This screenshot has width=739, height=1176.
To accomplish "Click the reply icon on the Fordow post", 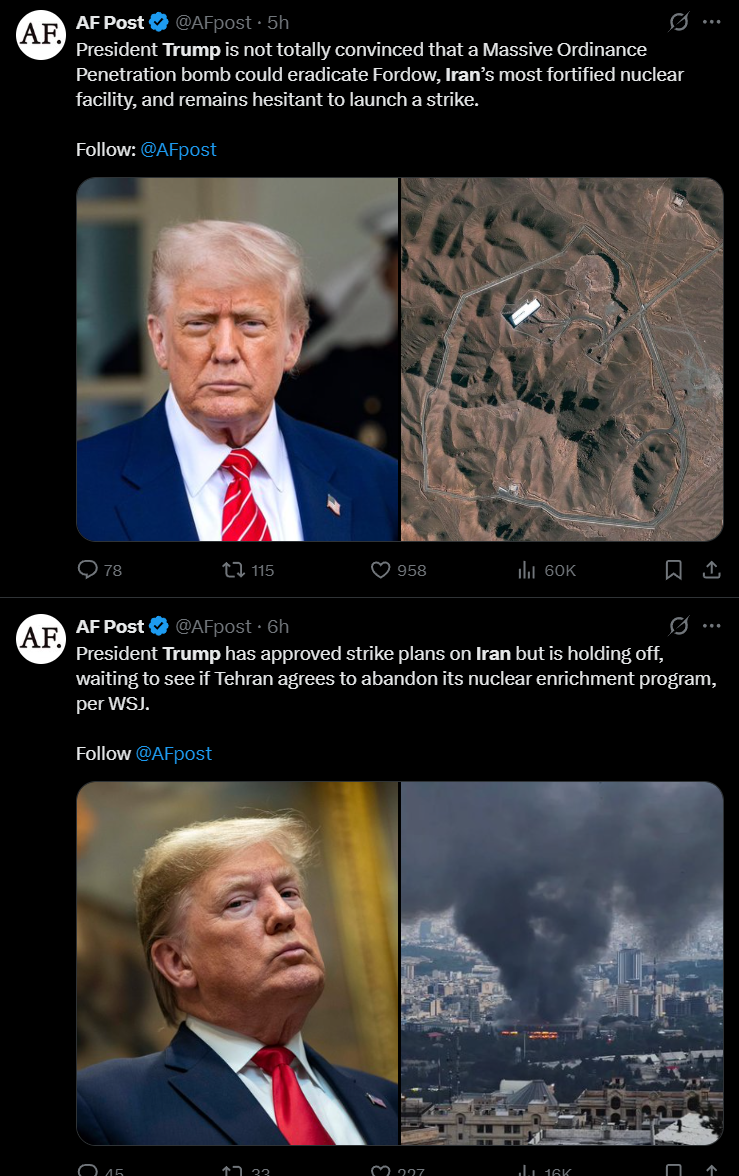I will click(88, 570).
